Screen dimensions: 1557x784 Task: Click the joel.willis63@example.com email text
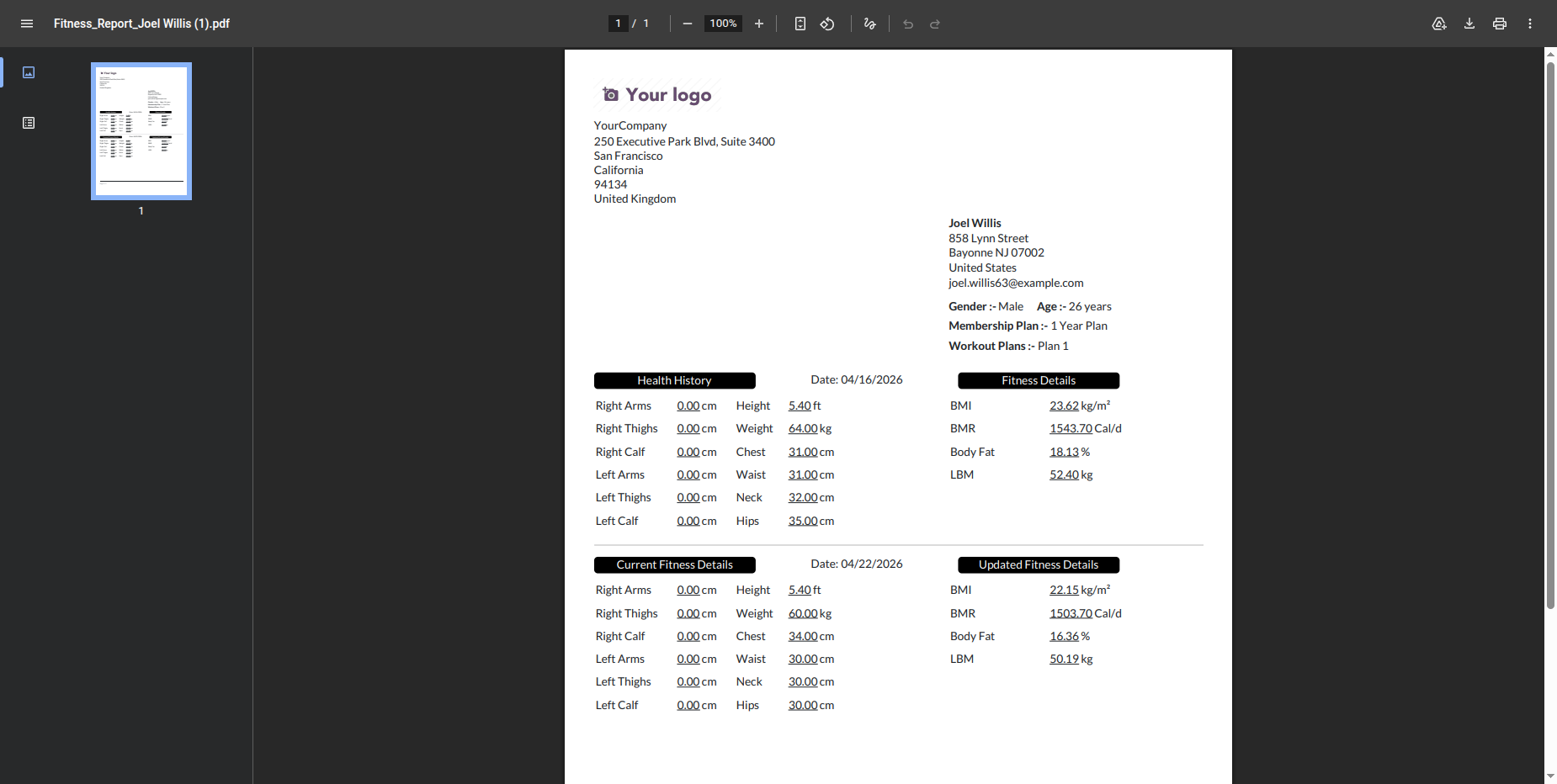pos(1016,283)
